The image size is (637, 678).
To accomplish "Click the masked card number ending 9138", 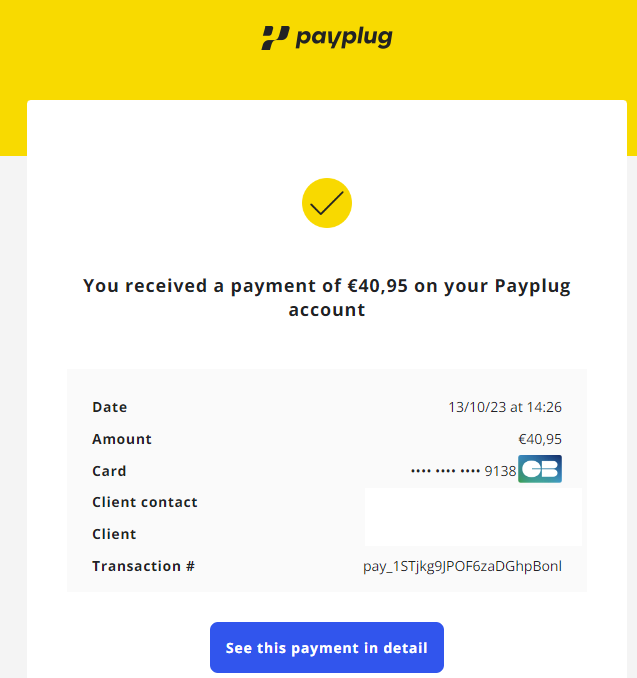I will click(x=464, y=471).
